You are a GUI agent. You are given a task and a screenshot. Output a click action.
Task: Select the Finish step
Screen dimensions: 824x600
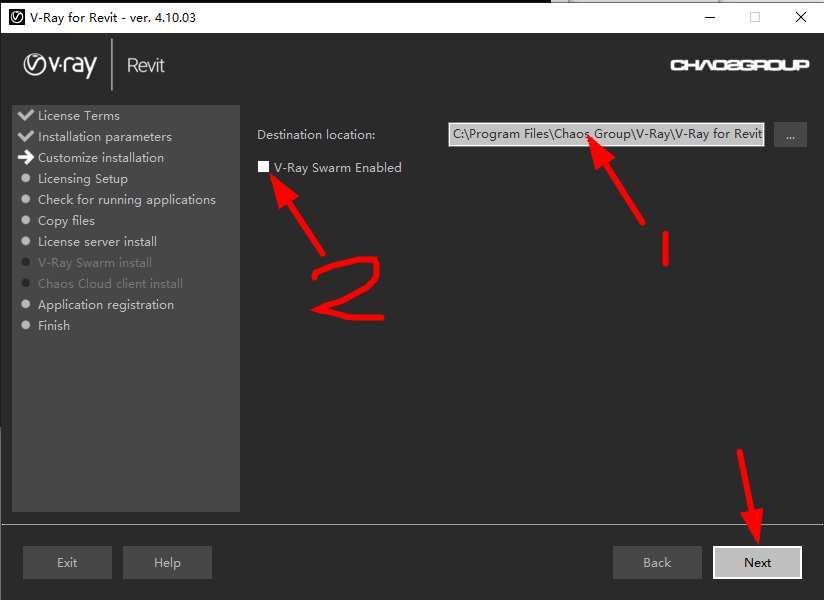[54, 326]
